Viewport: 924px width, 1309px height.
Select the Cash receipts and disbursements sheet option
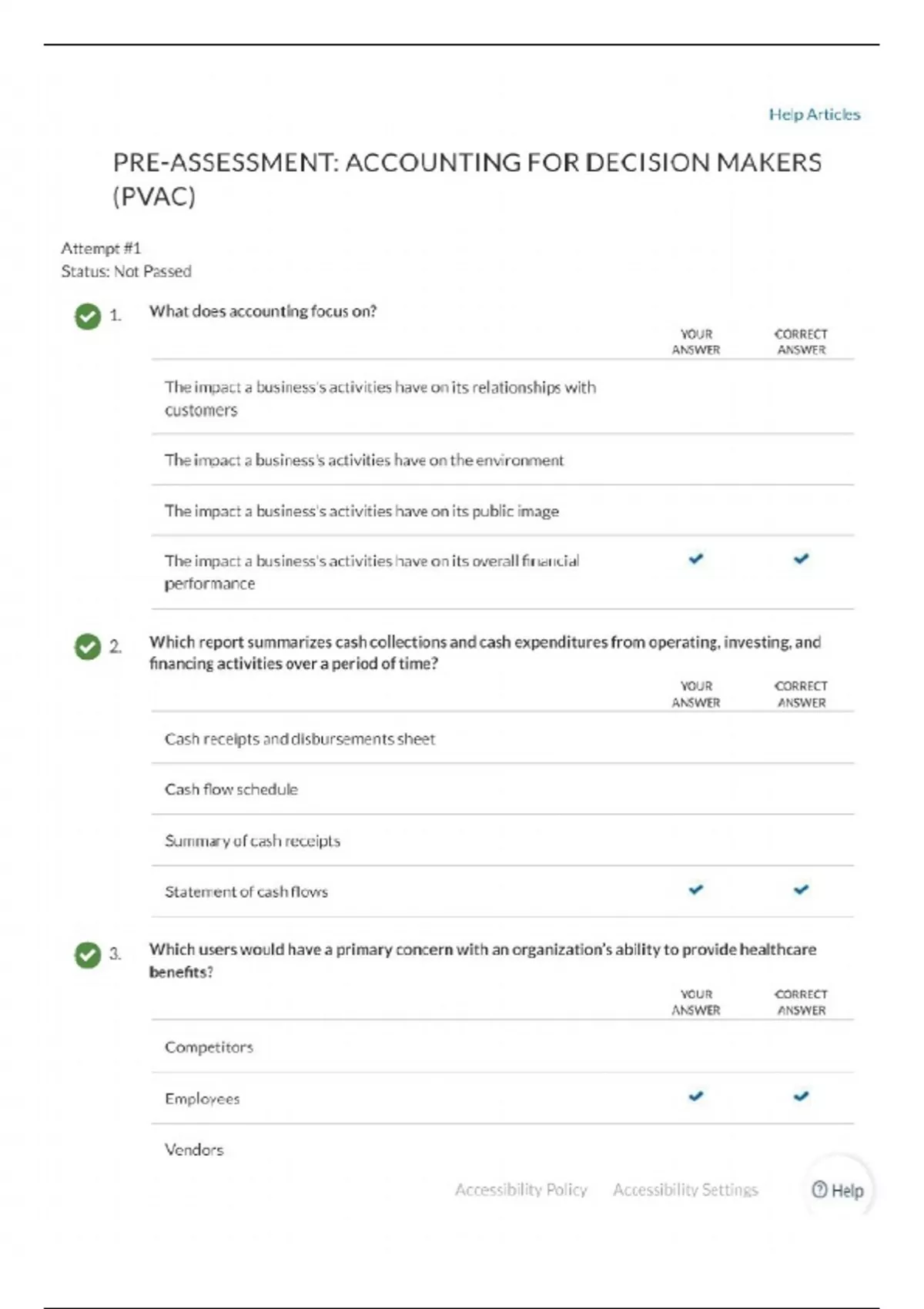pyautogui.click(x=300, y=739)
